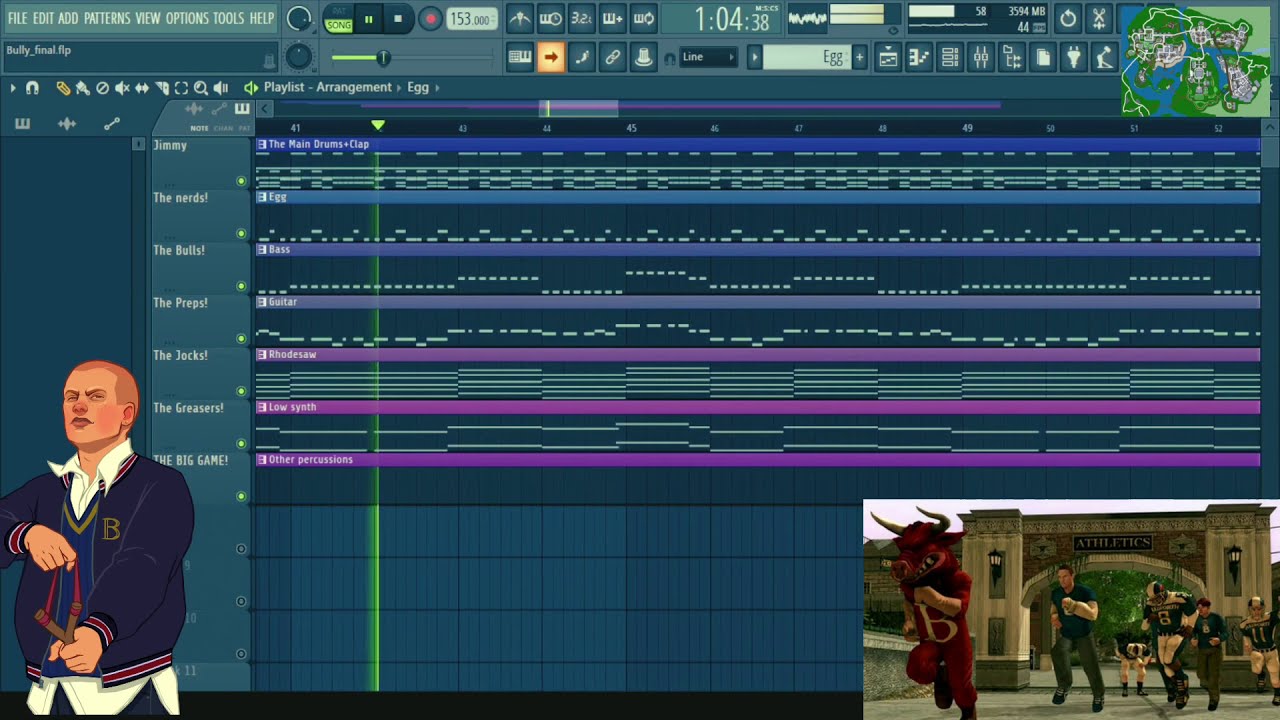
Task: Select the playlist select tool
Action: tap(181, 88)
